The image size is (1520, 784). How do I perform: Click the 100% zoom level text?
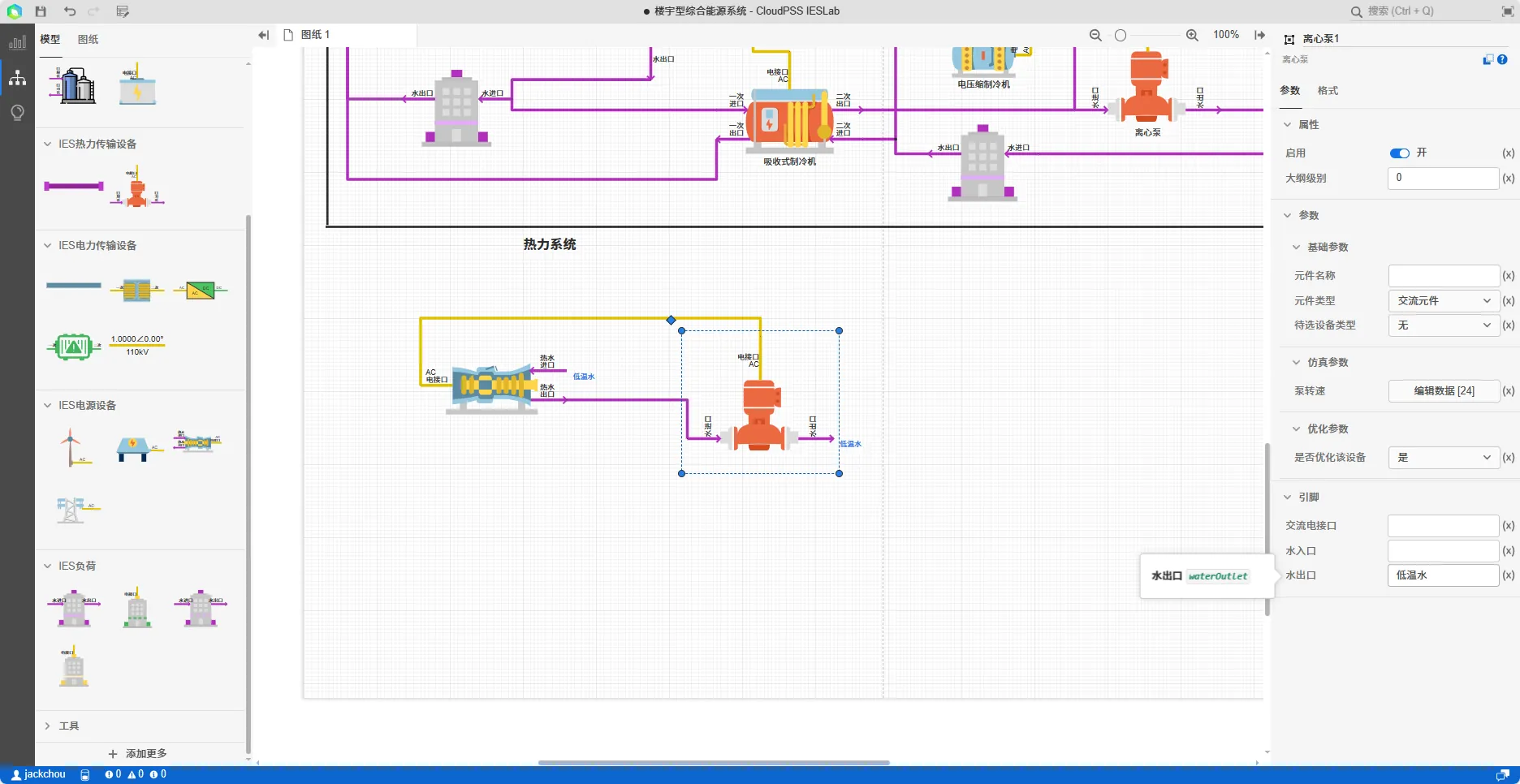coord(1226,35)
